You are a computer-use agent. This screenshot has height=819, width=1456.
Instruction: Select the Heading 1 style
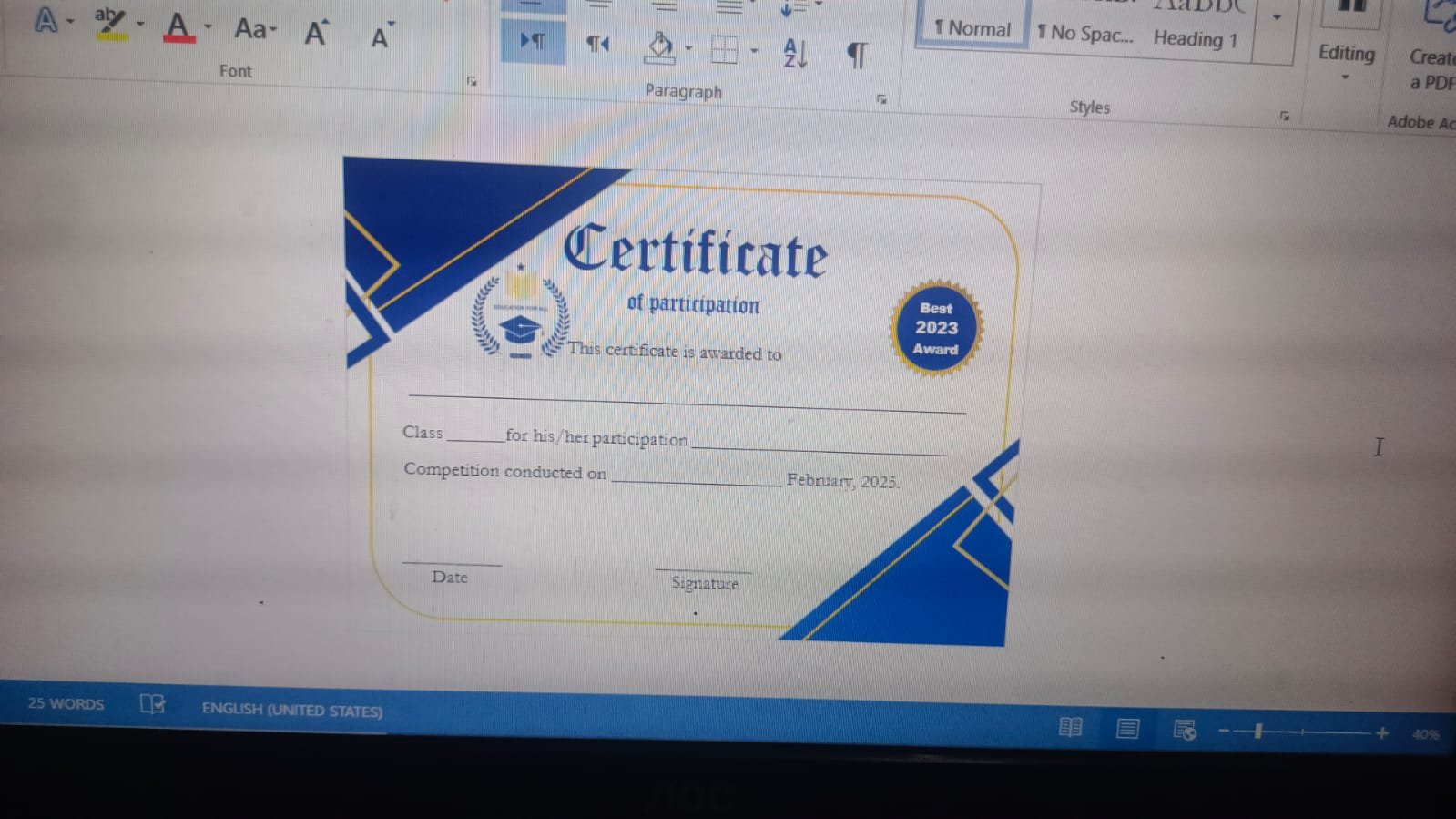pos(1195,38)
